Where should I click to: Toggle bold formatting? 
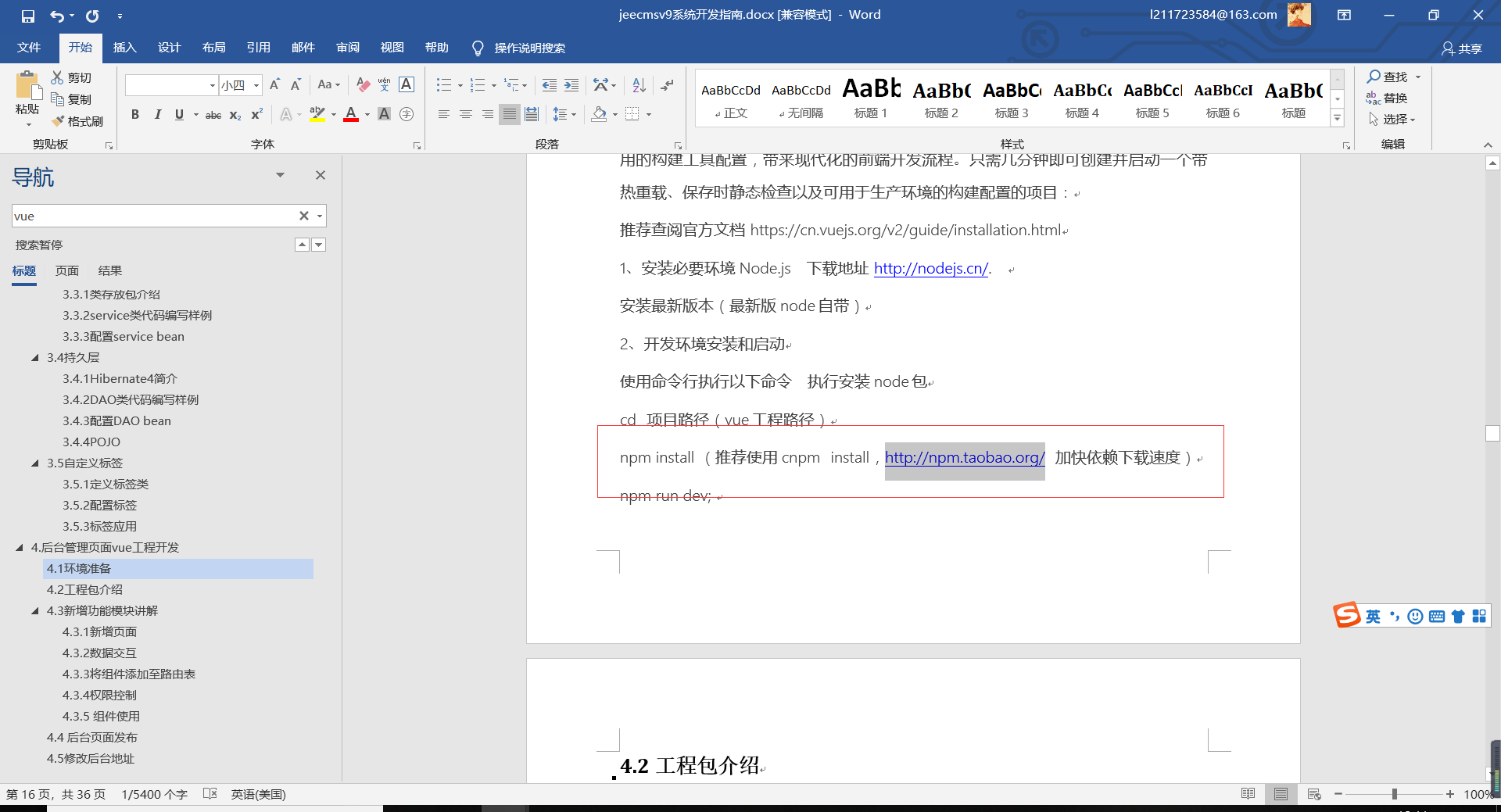pos(135,114)
